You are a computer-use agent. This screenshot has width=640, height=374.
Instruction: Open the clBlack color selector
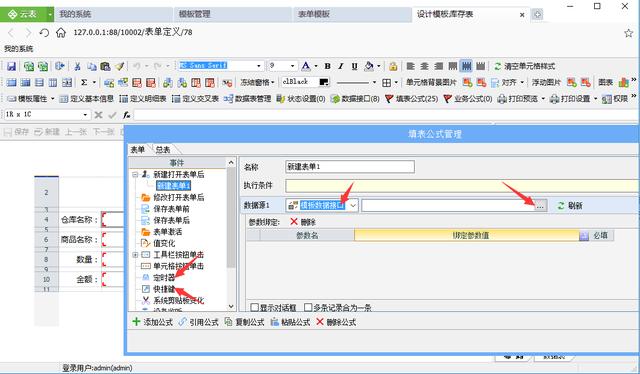point(306,82)
